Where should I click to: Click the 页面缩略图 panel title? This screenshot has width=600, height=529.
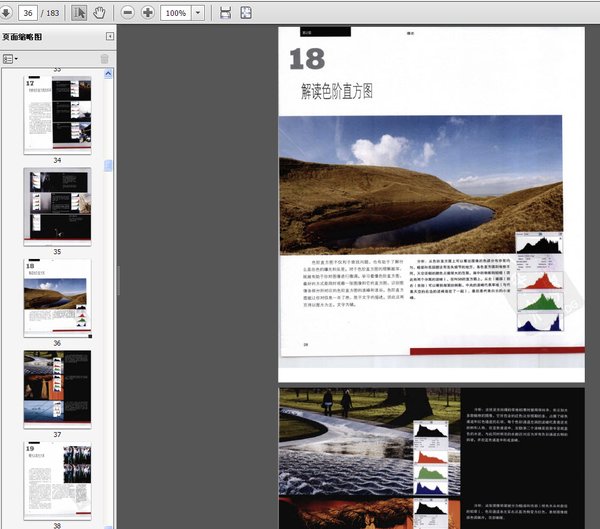pyautogui.click(x=22, y=37)
